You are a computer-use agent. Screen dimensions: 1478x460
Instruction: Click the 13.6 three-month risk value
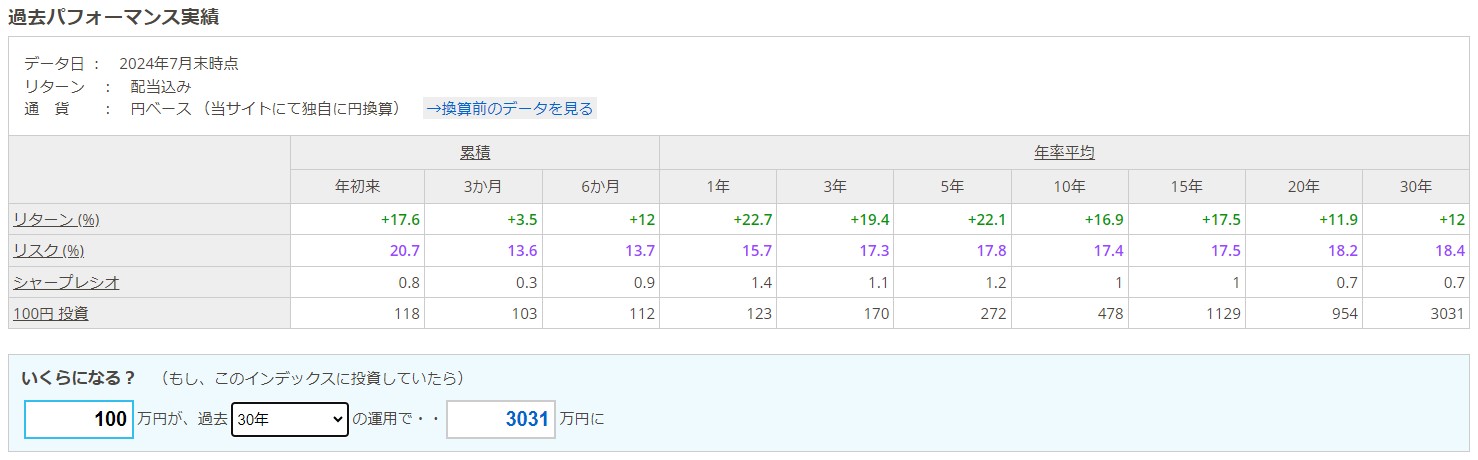[521, 251]
